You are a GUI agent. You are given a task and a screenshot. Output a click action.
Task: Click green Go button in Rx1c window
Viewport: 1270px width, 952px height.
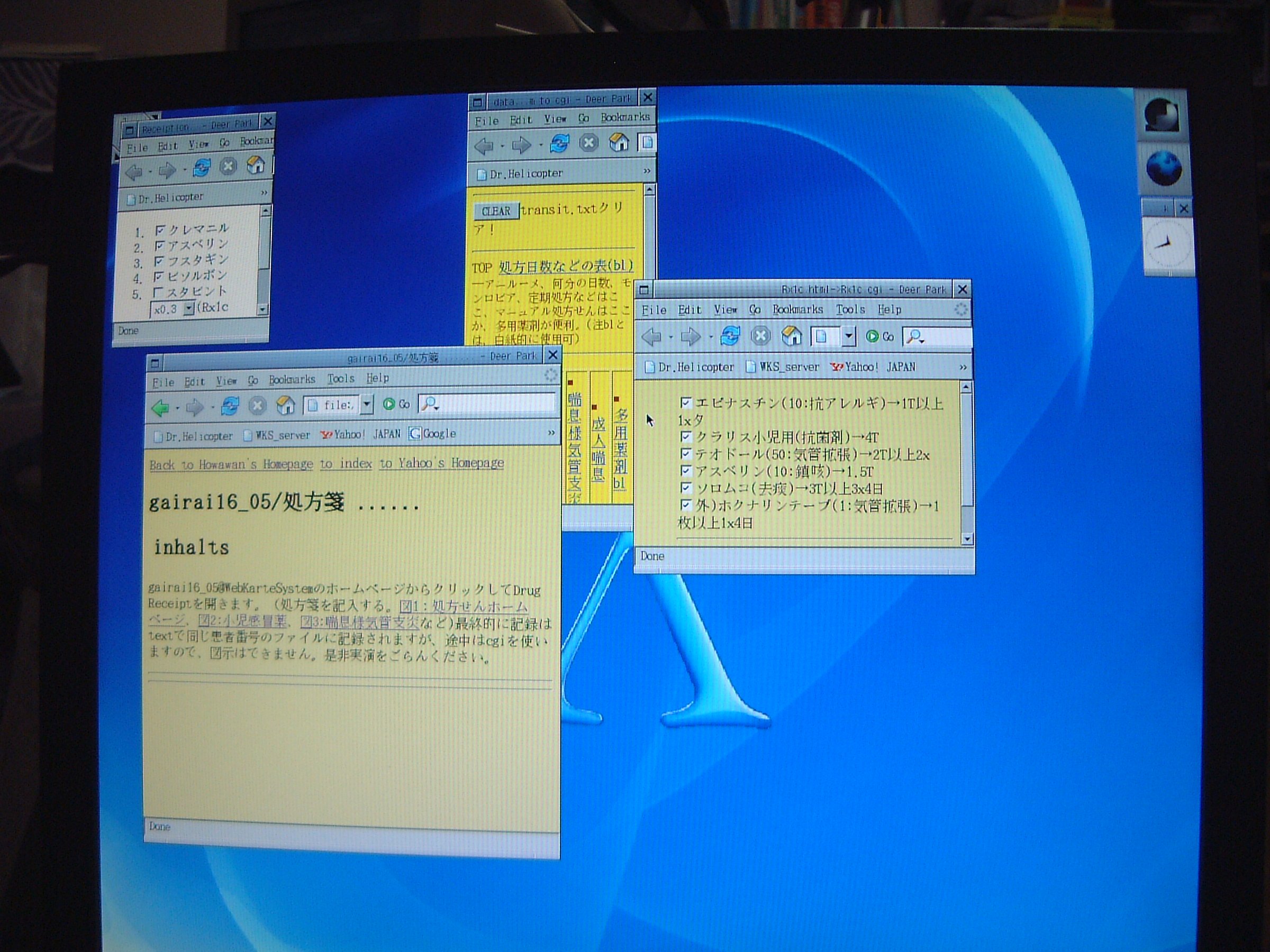[x=880, y=336]
